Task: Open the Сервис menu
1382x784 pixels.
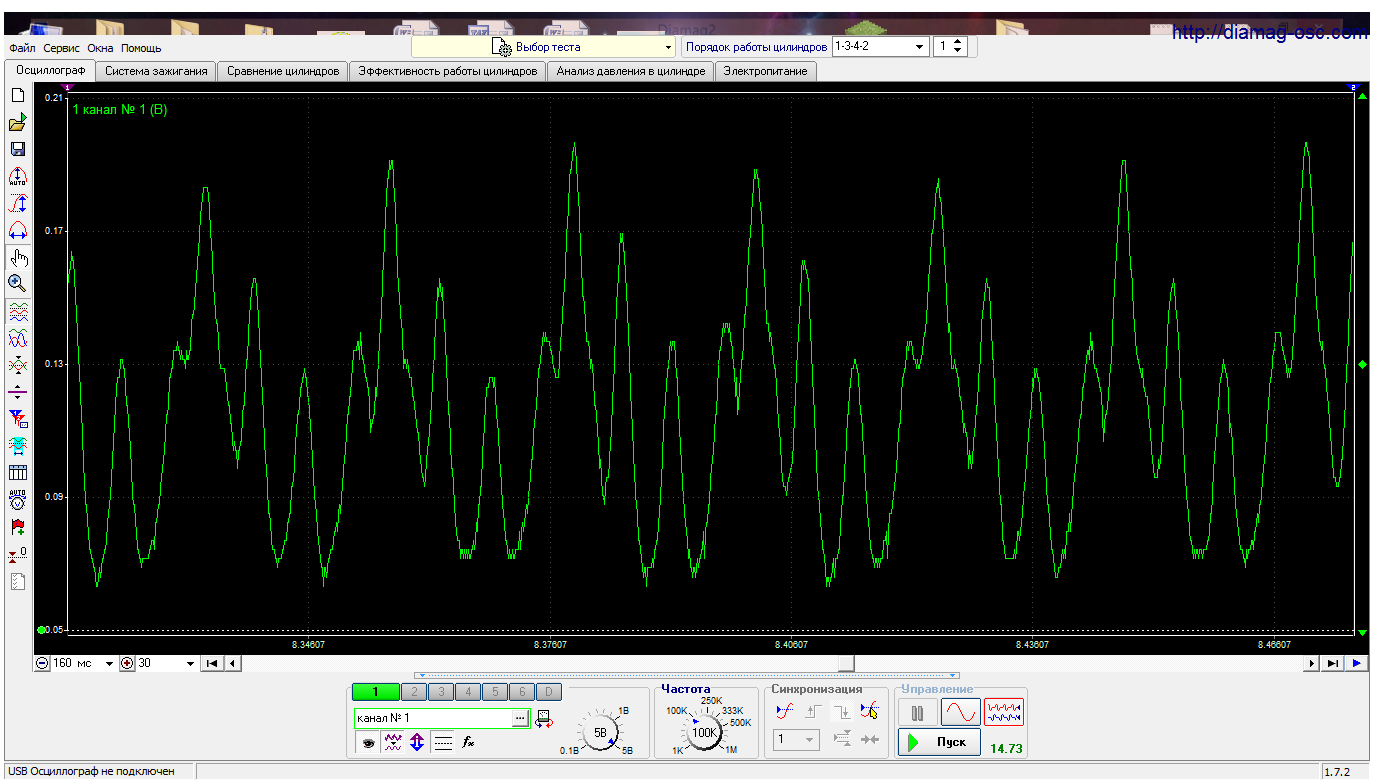Action: tap(62, 48)
